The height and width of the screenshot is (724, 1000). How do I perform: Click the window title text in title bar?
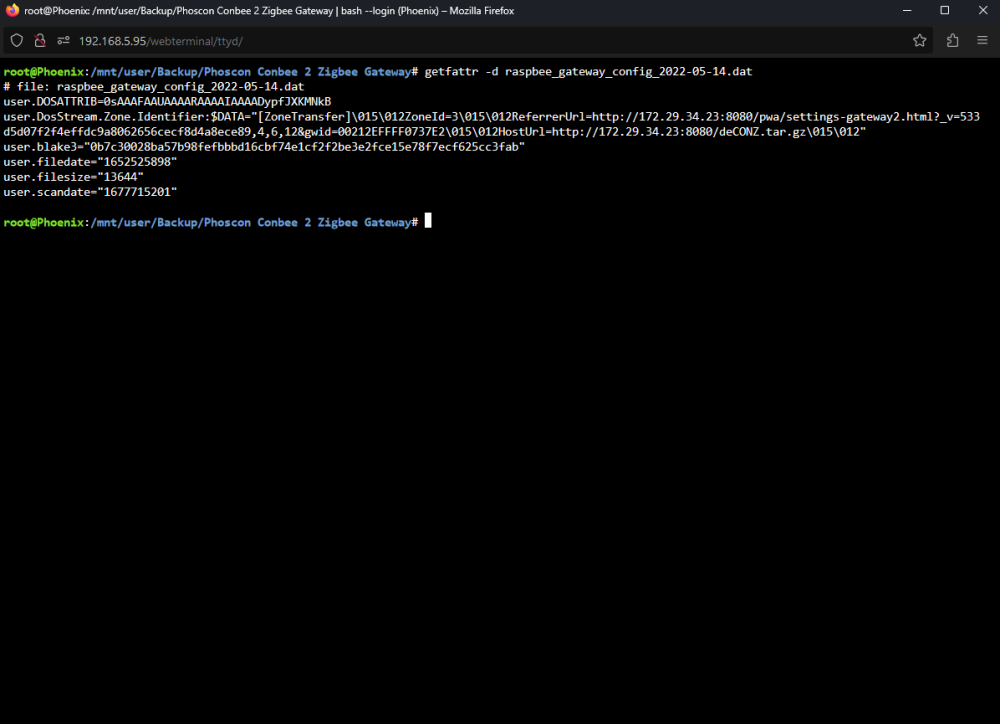point(269,10)
